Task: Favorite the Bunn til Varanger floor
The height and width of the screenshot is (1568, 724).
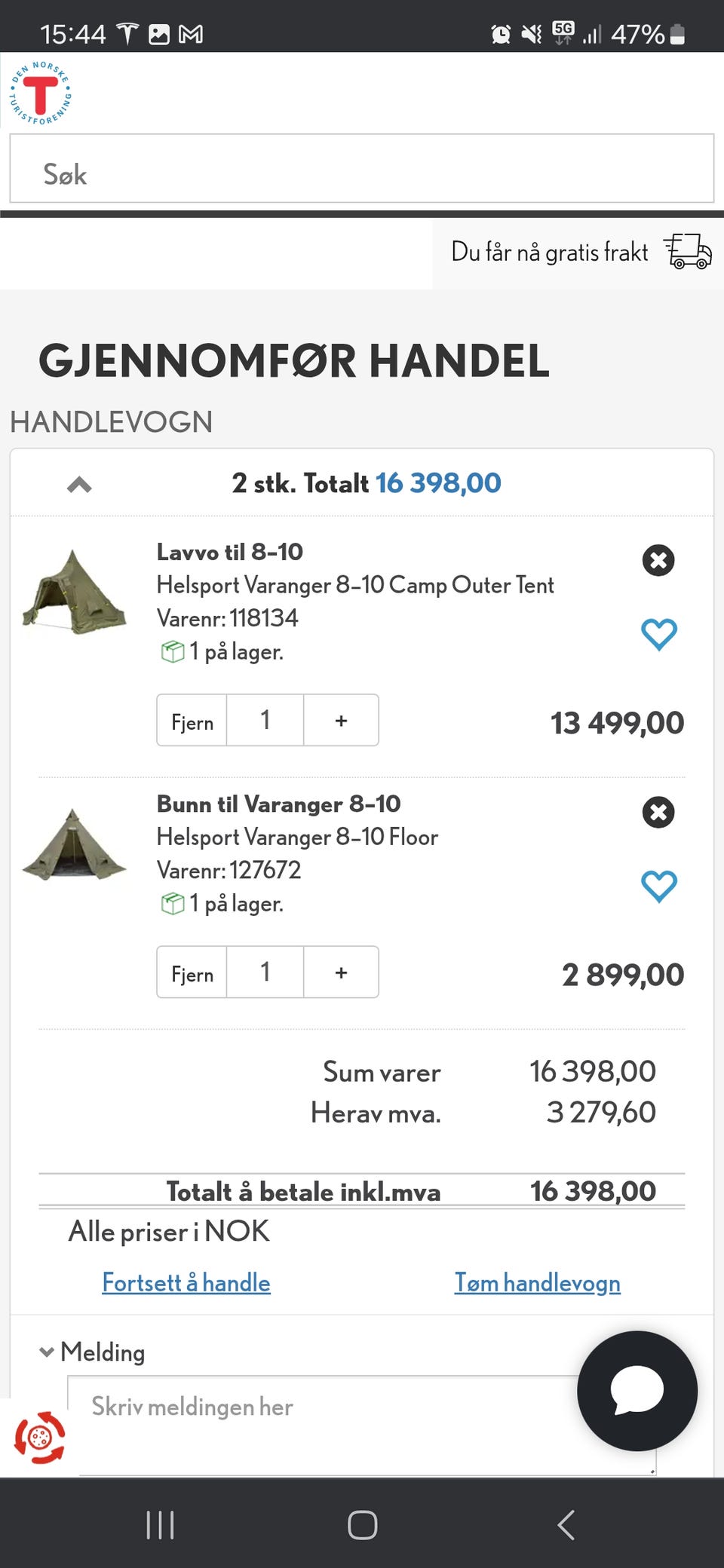Action: click(658, 886)
